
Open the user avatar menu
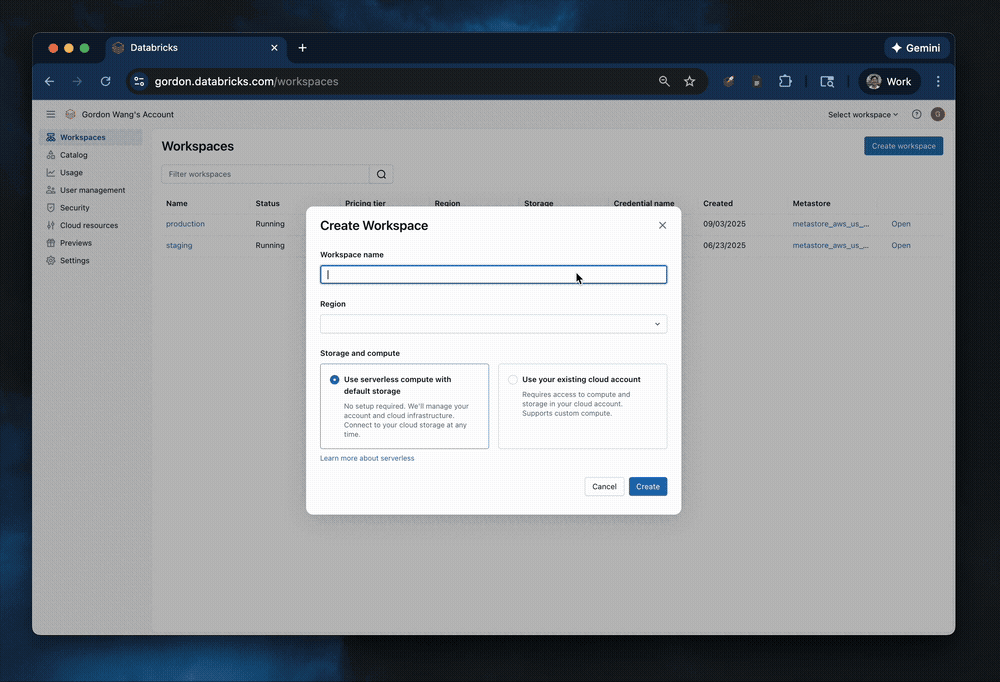click(x=937, y=114)
